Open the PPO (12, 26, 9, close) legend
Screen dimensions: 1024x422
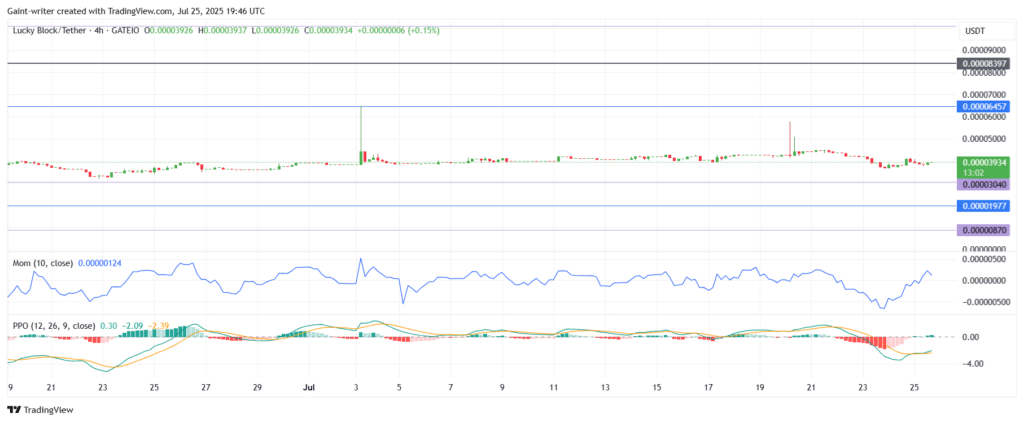(x=54, y=325)
